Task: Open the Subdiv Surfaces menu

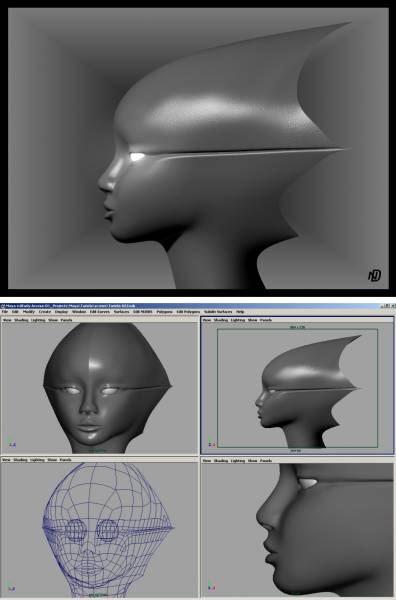Action: point(218,312)
